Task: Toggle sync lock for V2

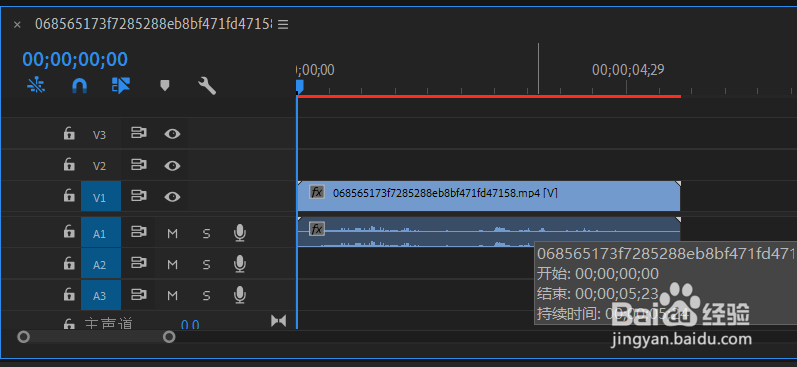Action: [x=138, y=165]
